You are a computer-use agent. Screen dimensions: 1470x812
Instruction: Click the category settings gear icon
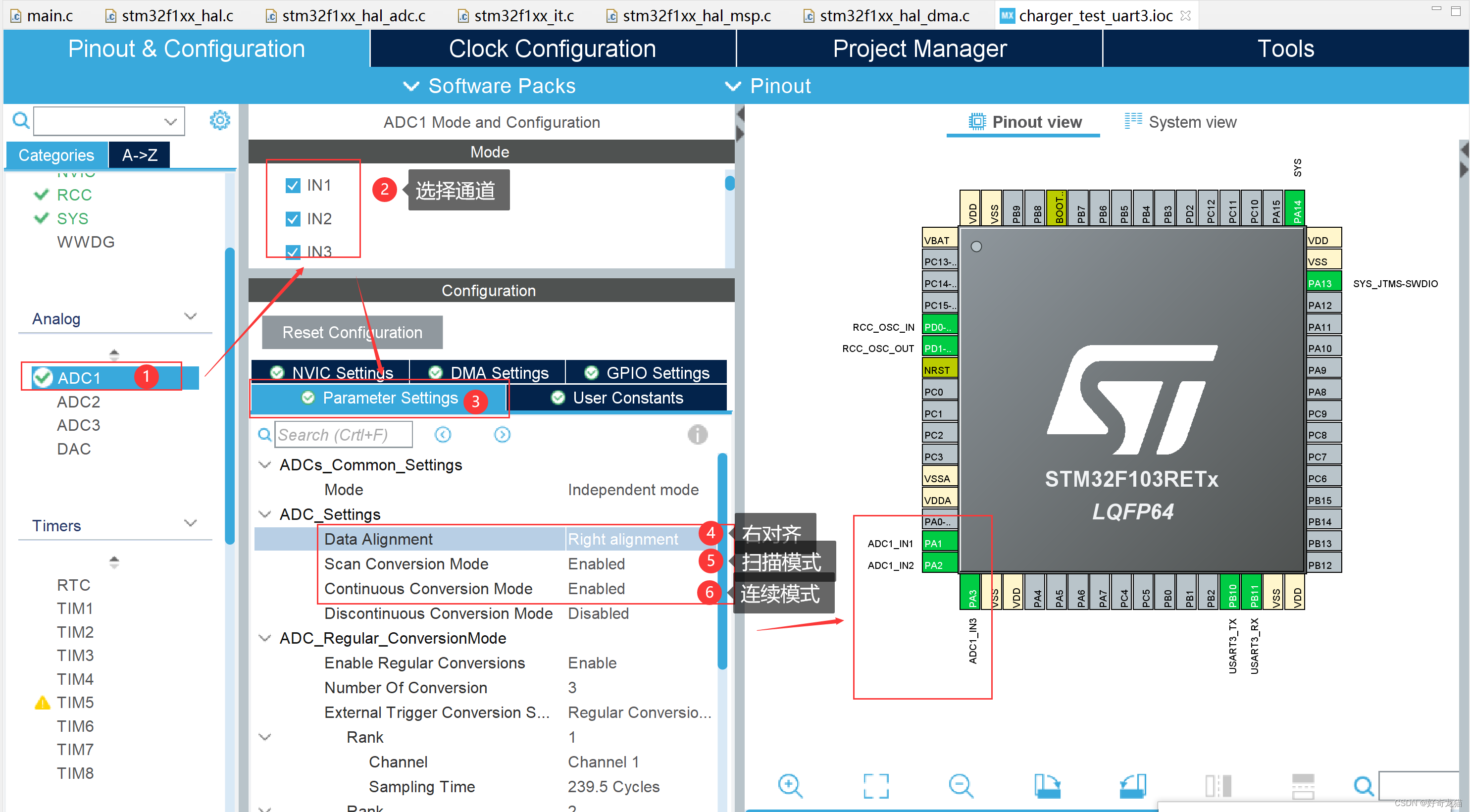pyautogui.click(x=220, y=120)
